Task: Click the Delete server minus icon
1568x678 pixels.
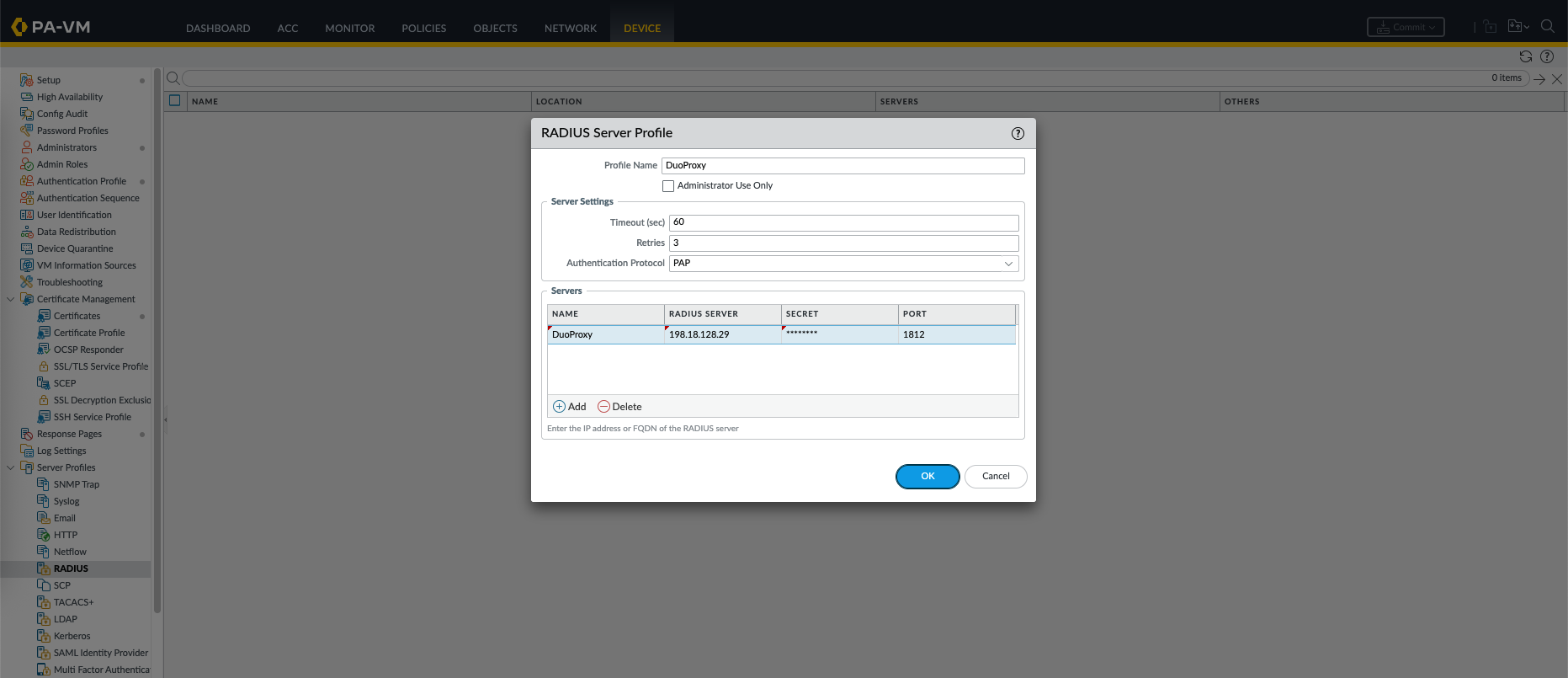Action: 603,407
